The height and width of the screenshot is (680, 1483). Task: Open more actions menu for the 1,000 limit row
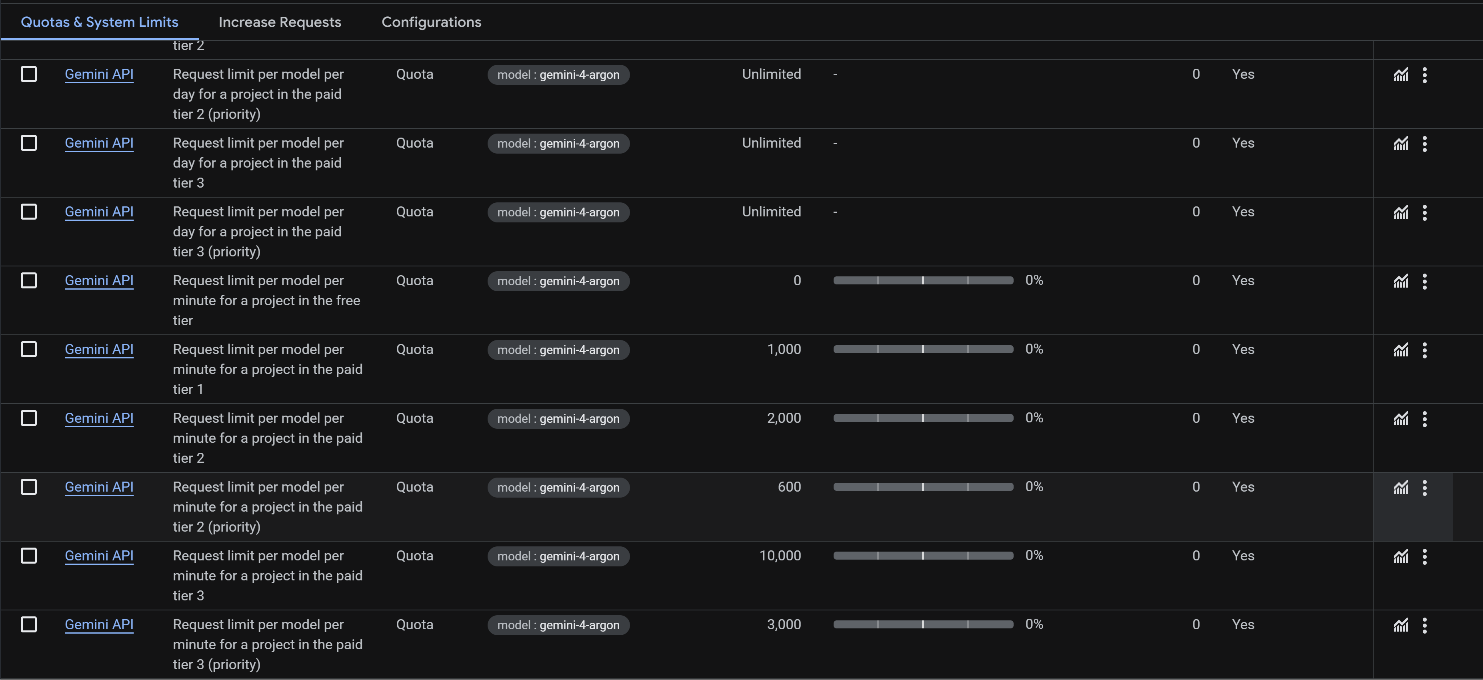(x=1425, y=350)
